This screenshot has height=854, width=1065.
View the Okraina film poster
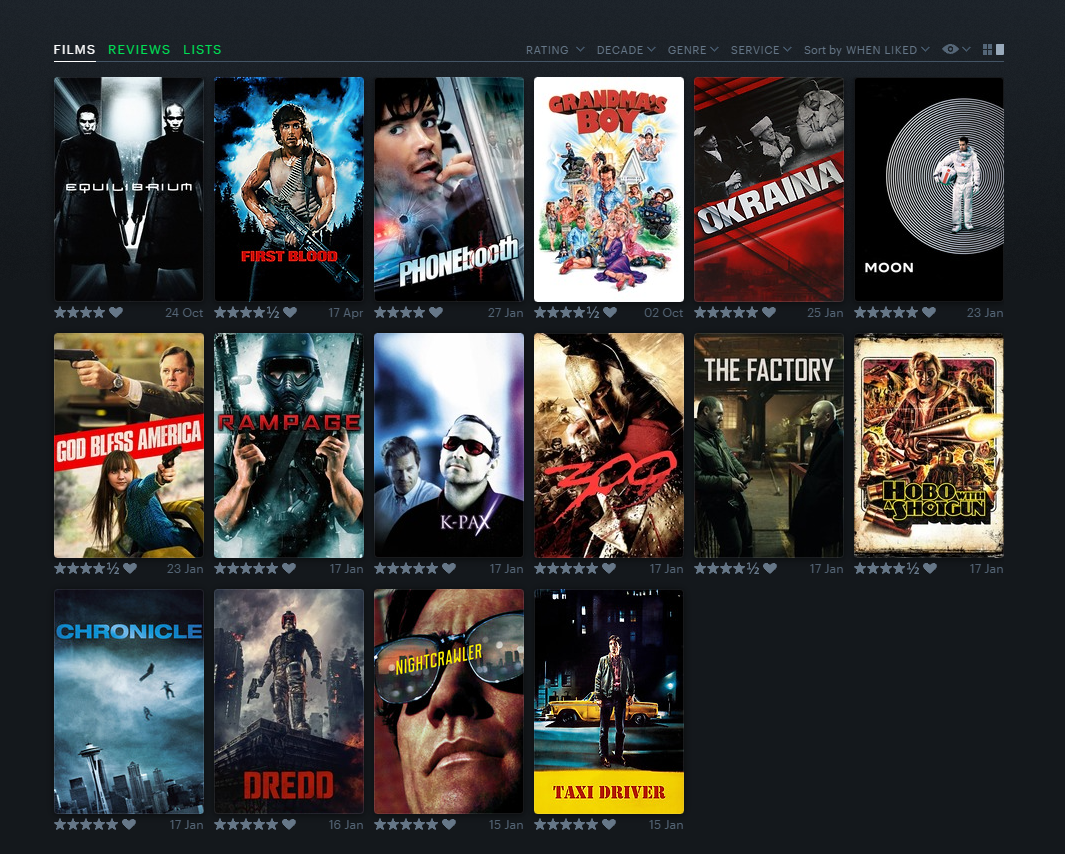tap(769, 189)
